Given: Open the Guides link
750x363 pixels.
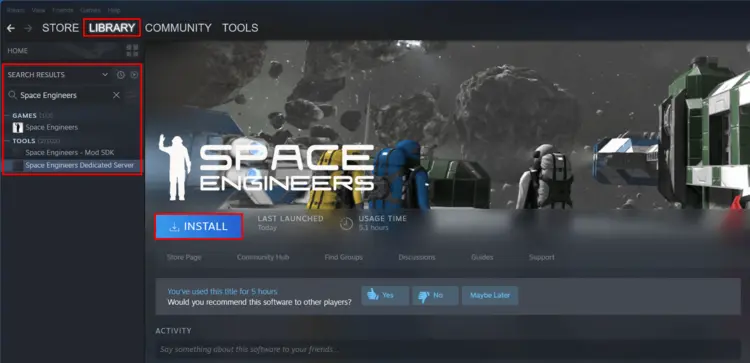Looking at the screenshot, I should (x=482, y=257).
